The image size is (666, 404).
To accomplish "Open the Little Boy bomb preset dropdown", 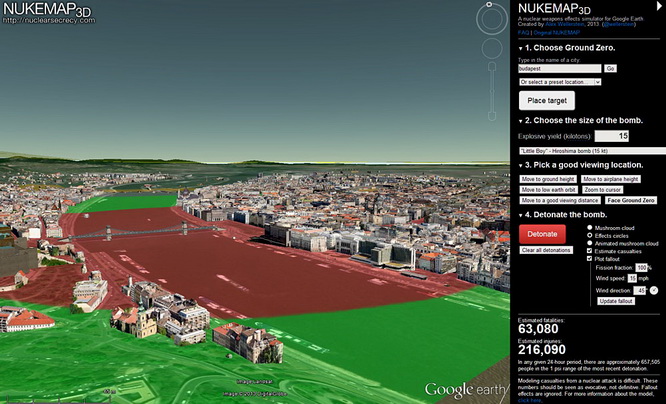I will 593,150.
